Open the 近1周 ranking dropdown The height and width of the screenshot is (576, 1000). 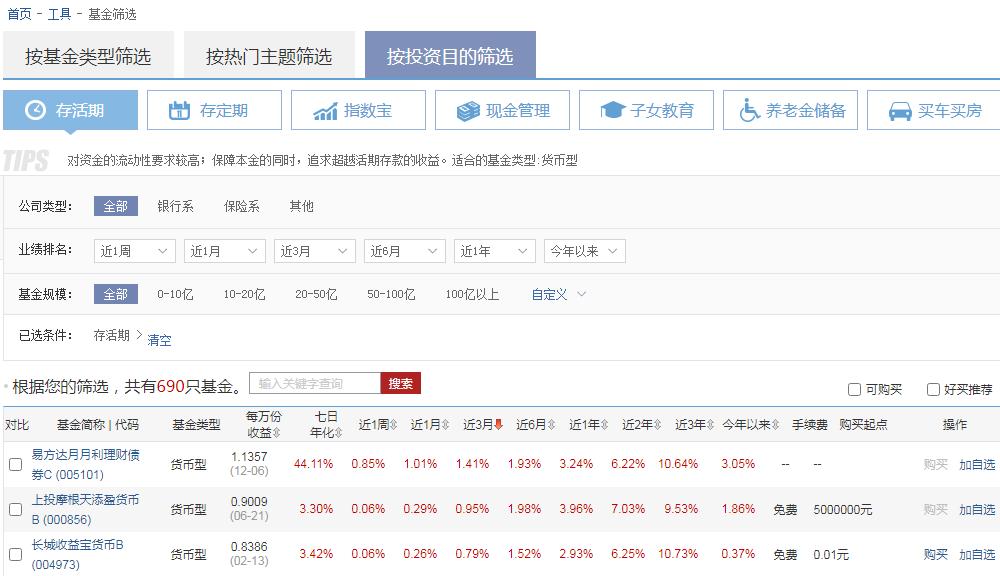click(x=134, y=251)
